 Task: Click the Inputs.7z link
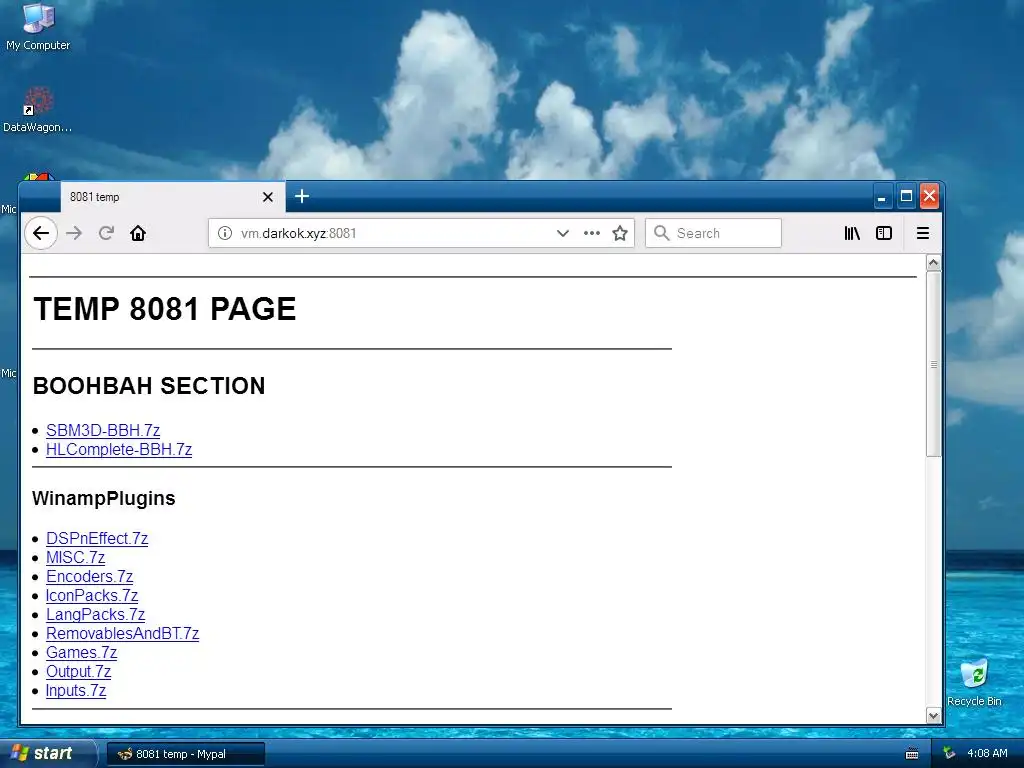point(76,690)
